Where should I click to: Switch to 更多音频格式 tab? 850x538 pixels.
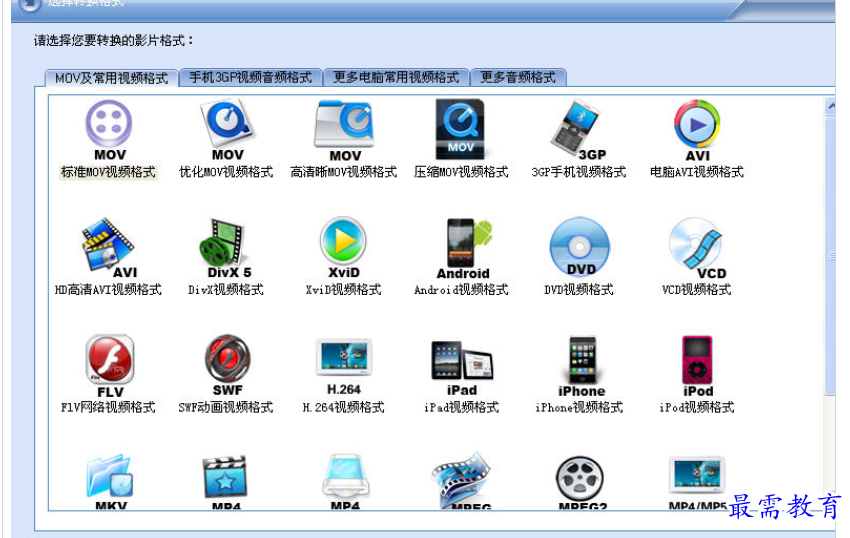pyautogui.click(x=518, y=78)
